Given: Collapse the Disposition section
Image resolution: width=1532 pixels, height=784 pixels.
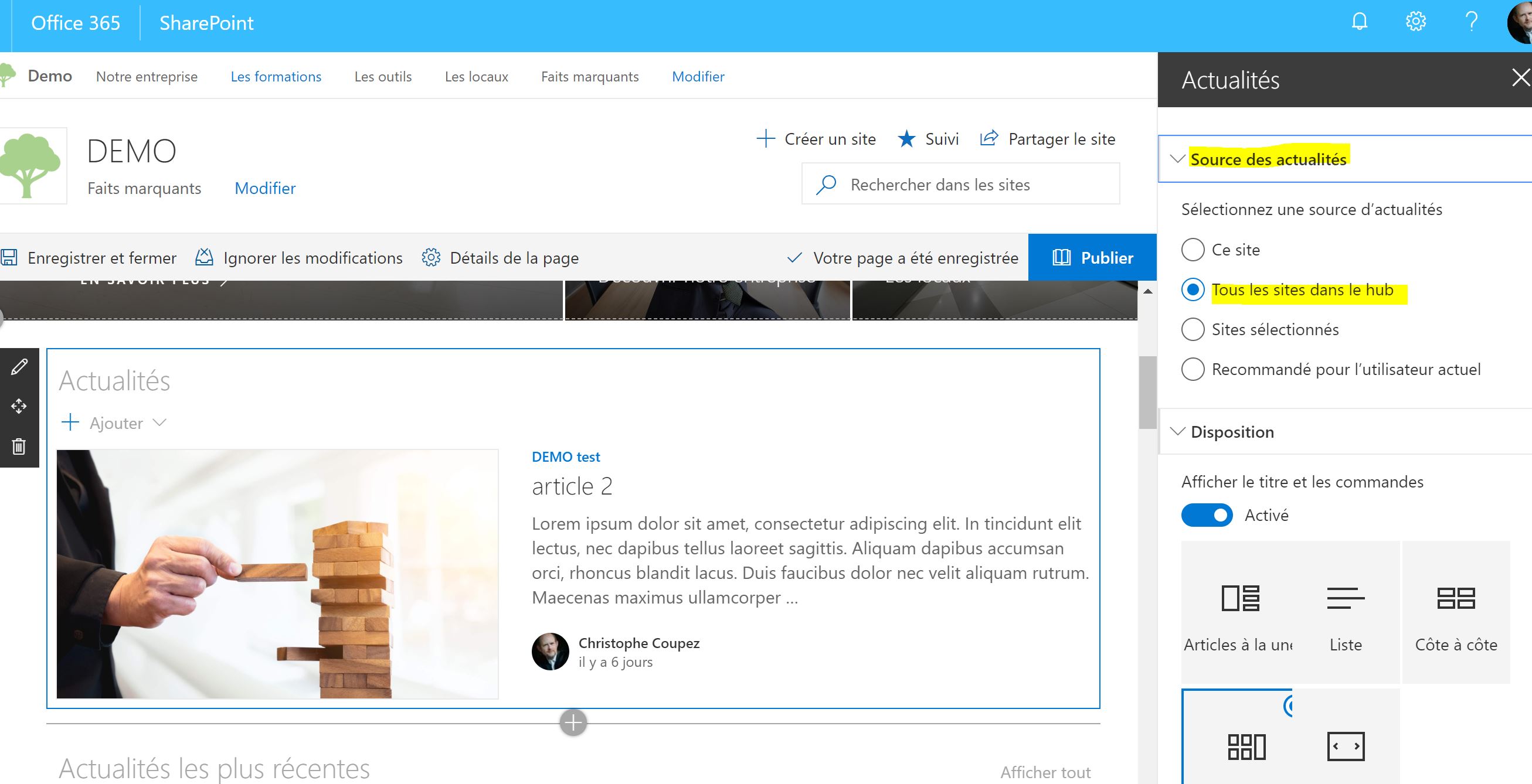Looking at the screenshot, I should [1177, 431].
